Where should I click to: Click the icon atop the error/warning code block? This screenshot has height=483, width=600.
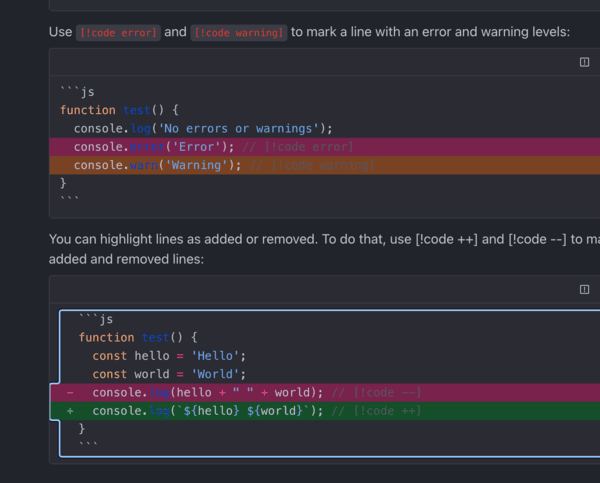tap(584, 62)
